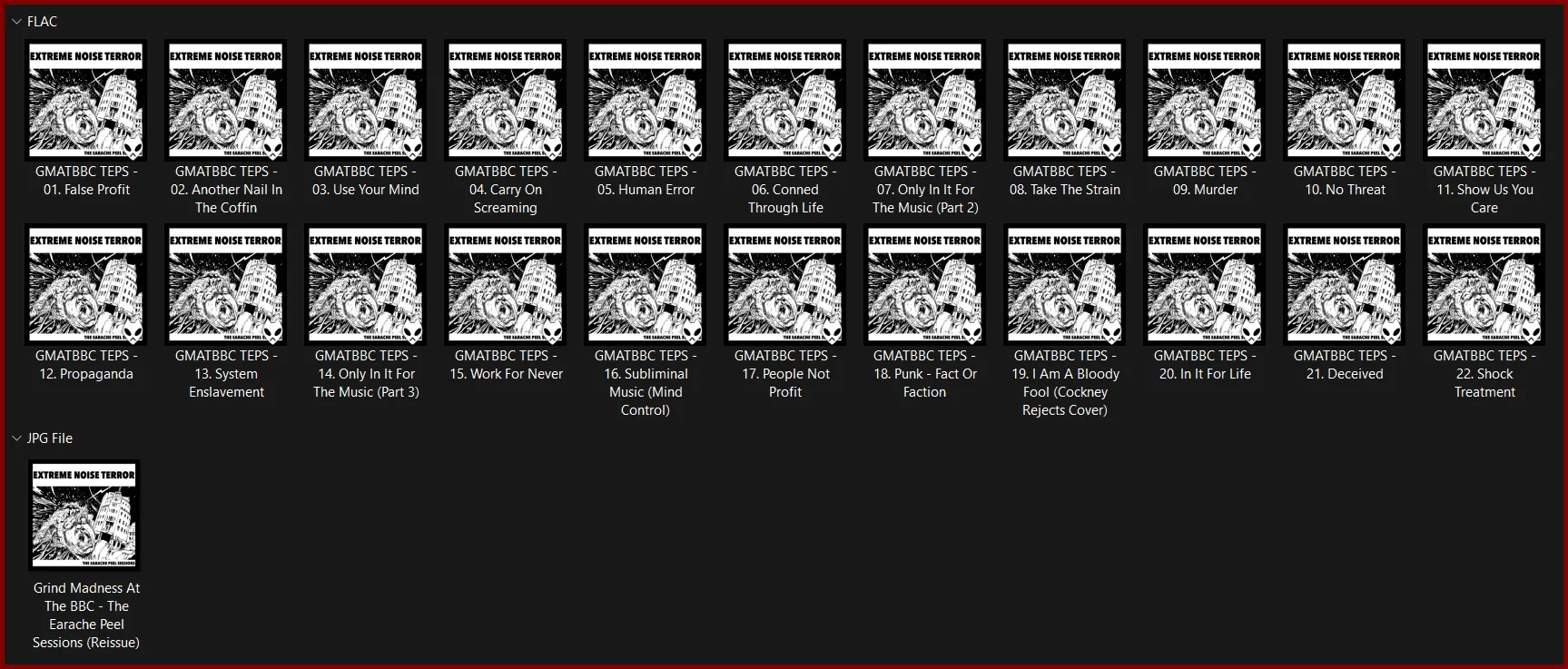Select the 17. People Not Profit file icon
The width and height of the screenshot is (1568, 669).
(x=785, y=284)
